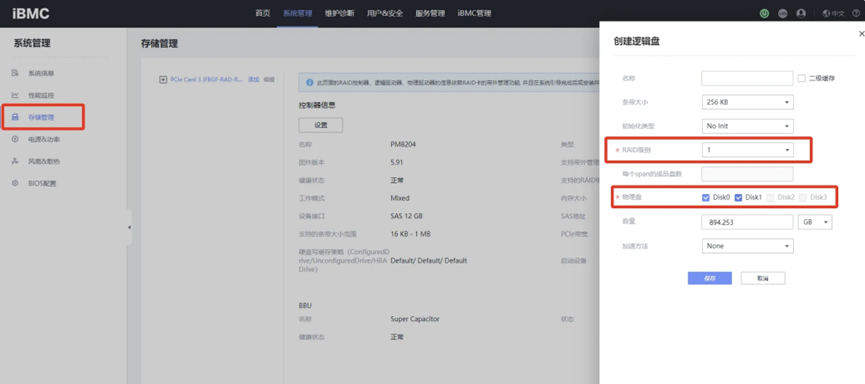Click the blue info icon in notice banner
This screenshot has height=384, width=865.
(309, 82)
